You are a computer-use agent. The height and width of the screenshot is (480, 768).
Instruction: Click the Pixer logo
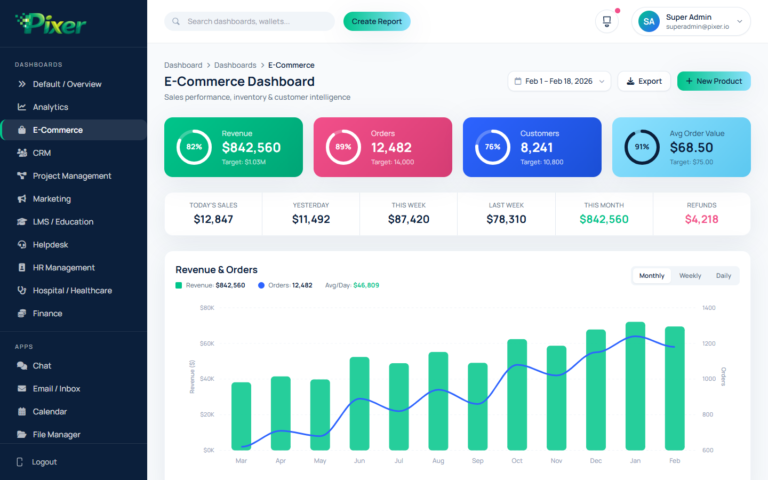[50, 23]
